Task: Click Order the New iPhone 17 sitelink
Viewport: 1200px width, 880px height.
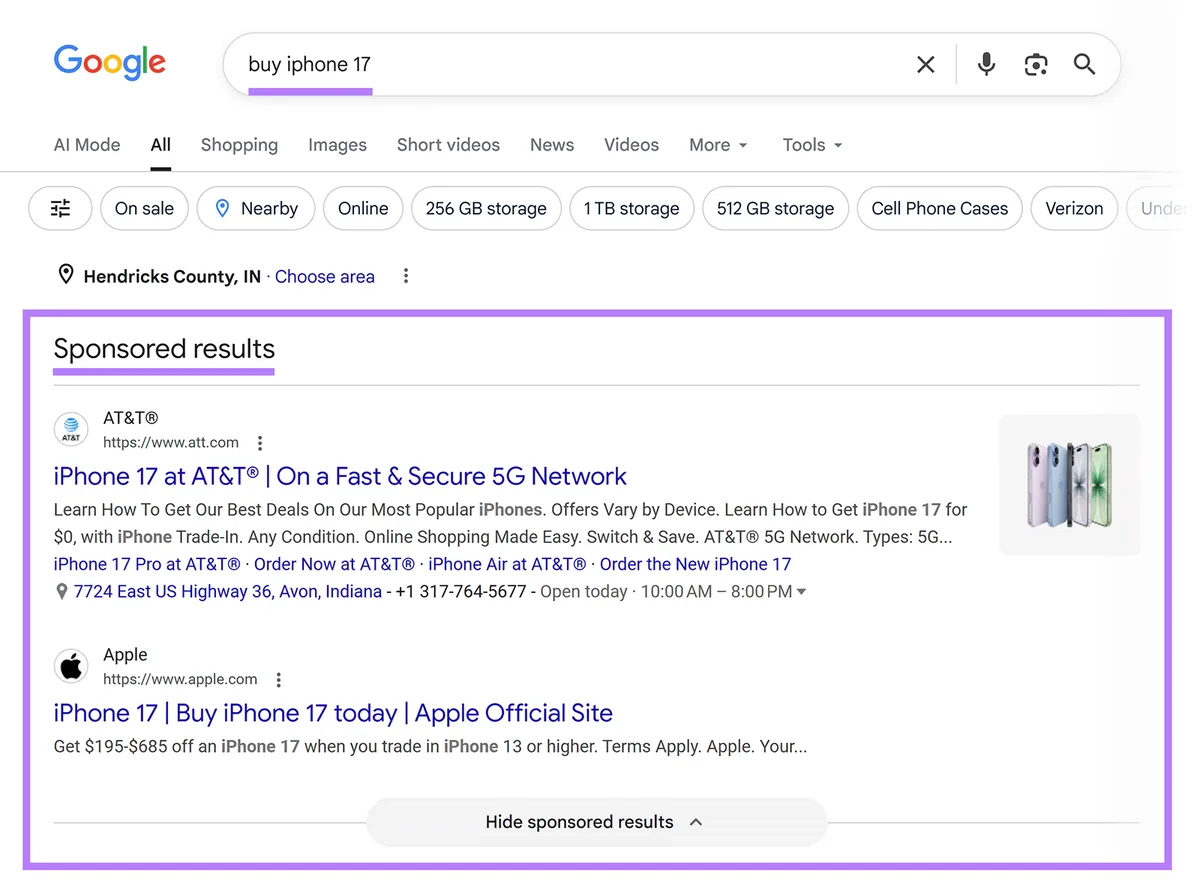Action: tap(695, 564)
